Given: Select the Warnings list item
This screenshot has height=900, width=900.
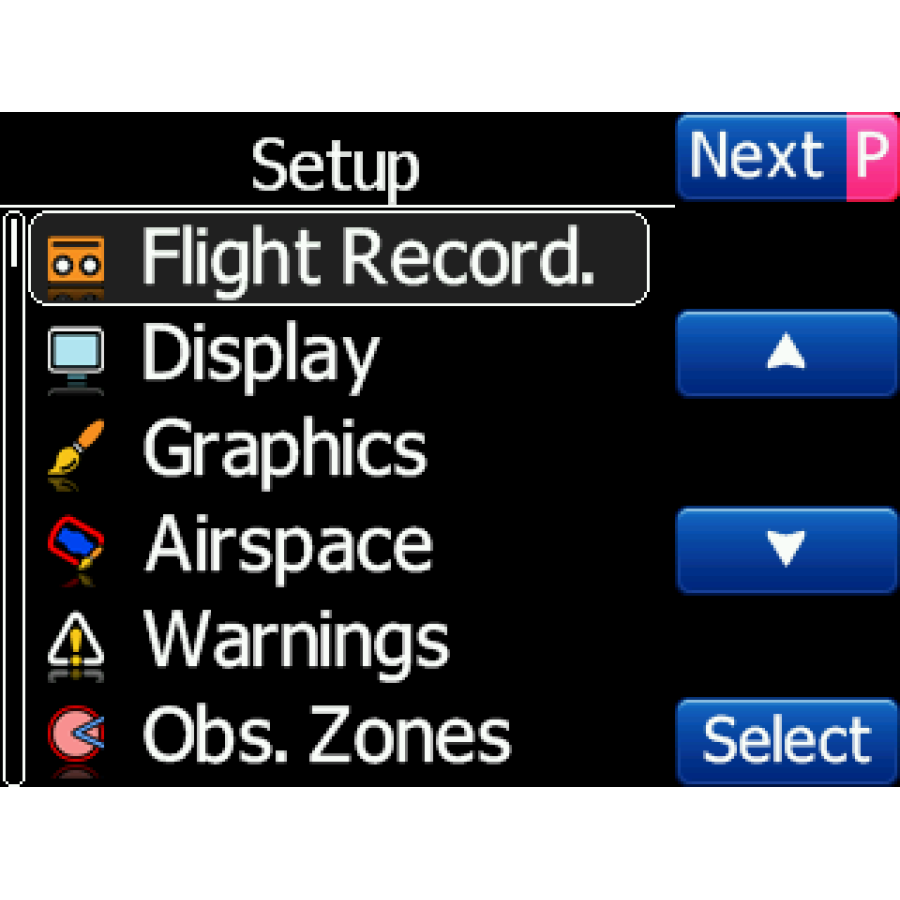Looking at the screenshot, I should click(339, 641).
